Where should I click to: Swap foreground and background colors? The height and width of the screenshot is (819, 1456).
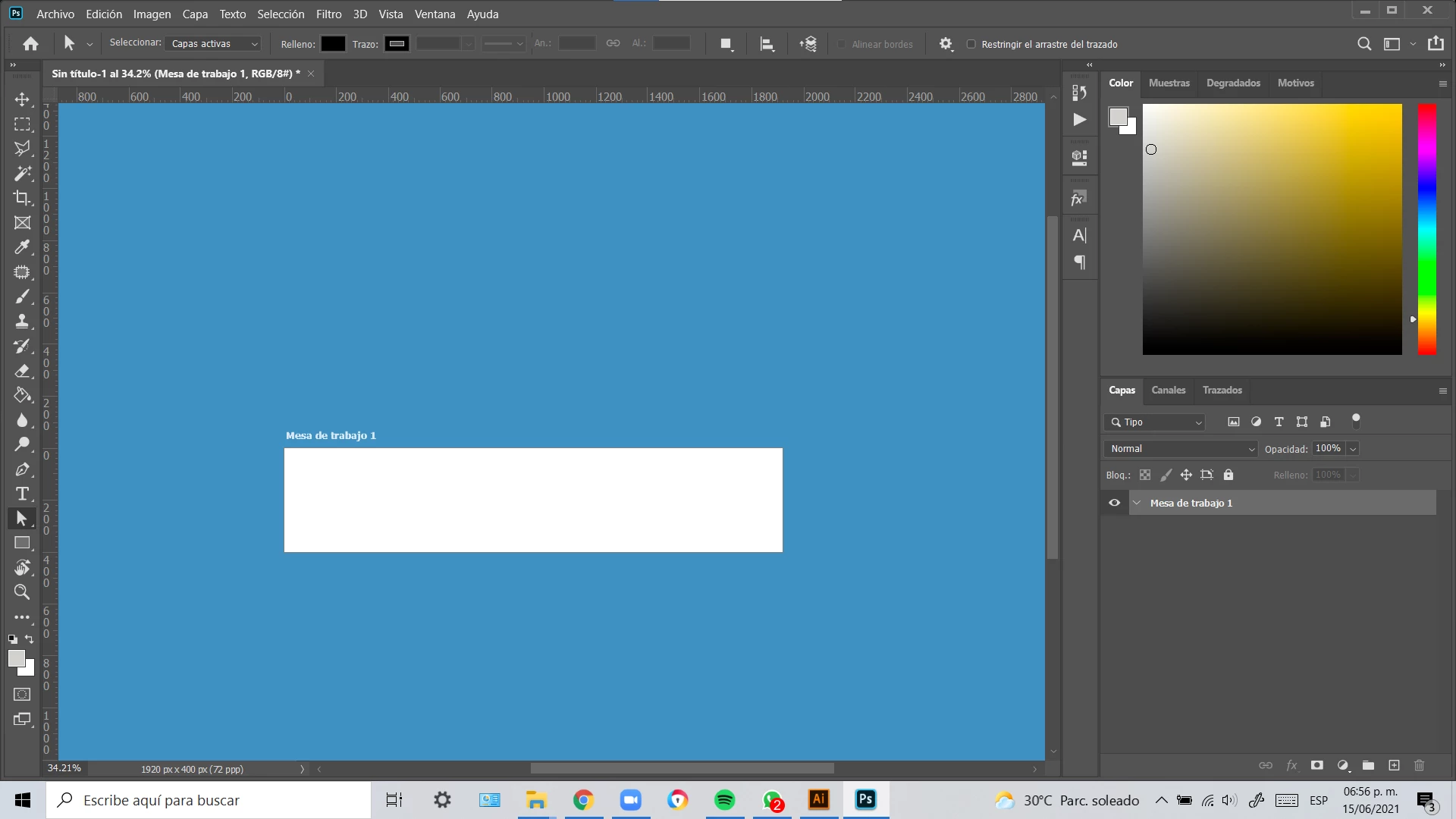[x=29, y=639]
